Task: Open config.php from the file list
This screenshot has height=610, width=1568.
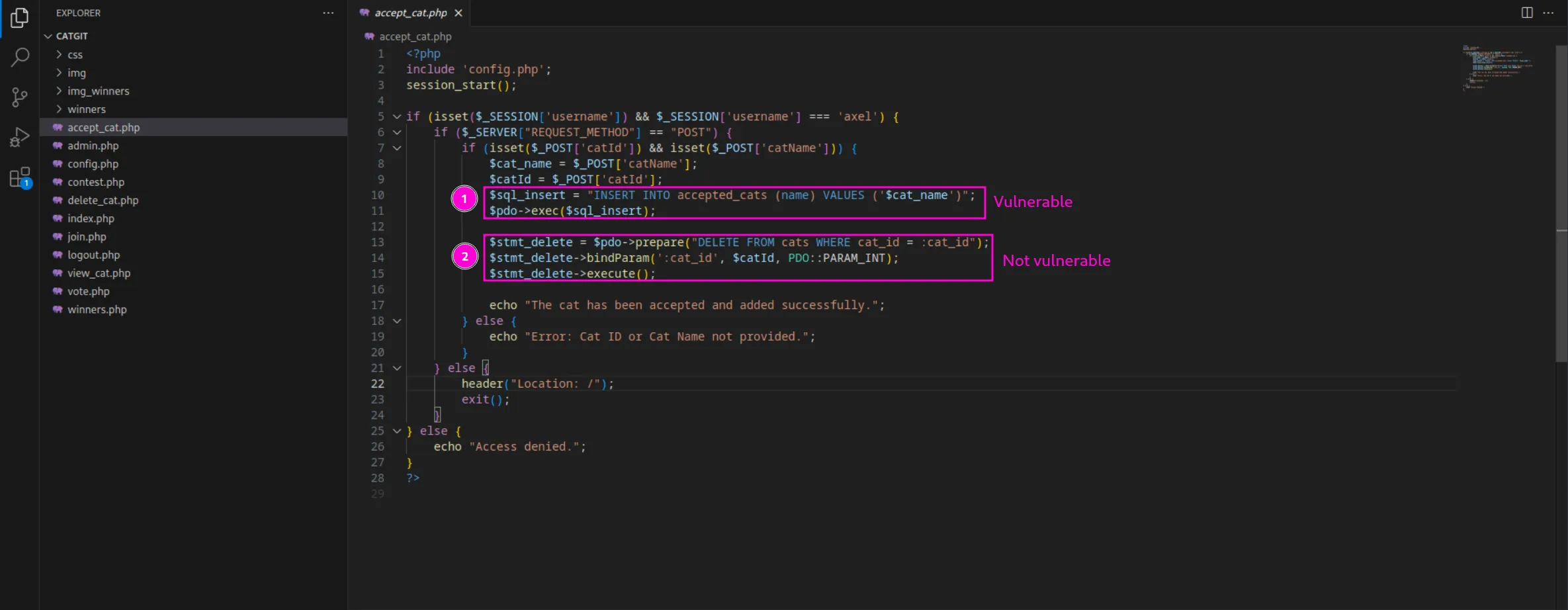Action: 193,163
